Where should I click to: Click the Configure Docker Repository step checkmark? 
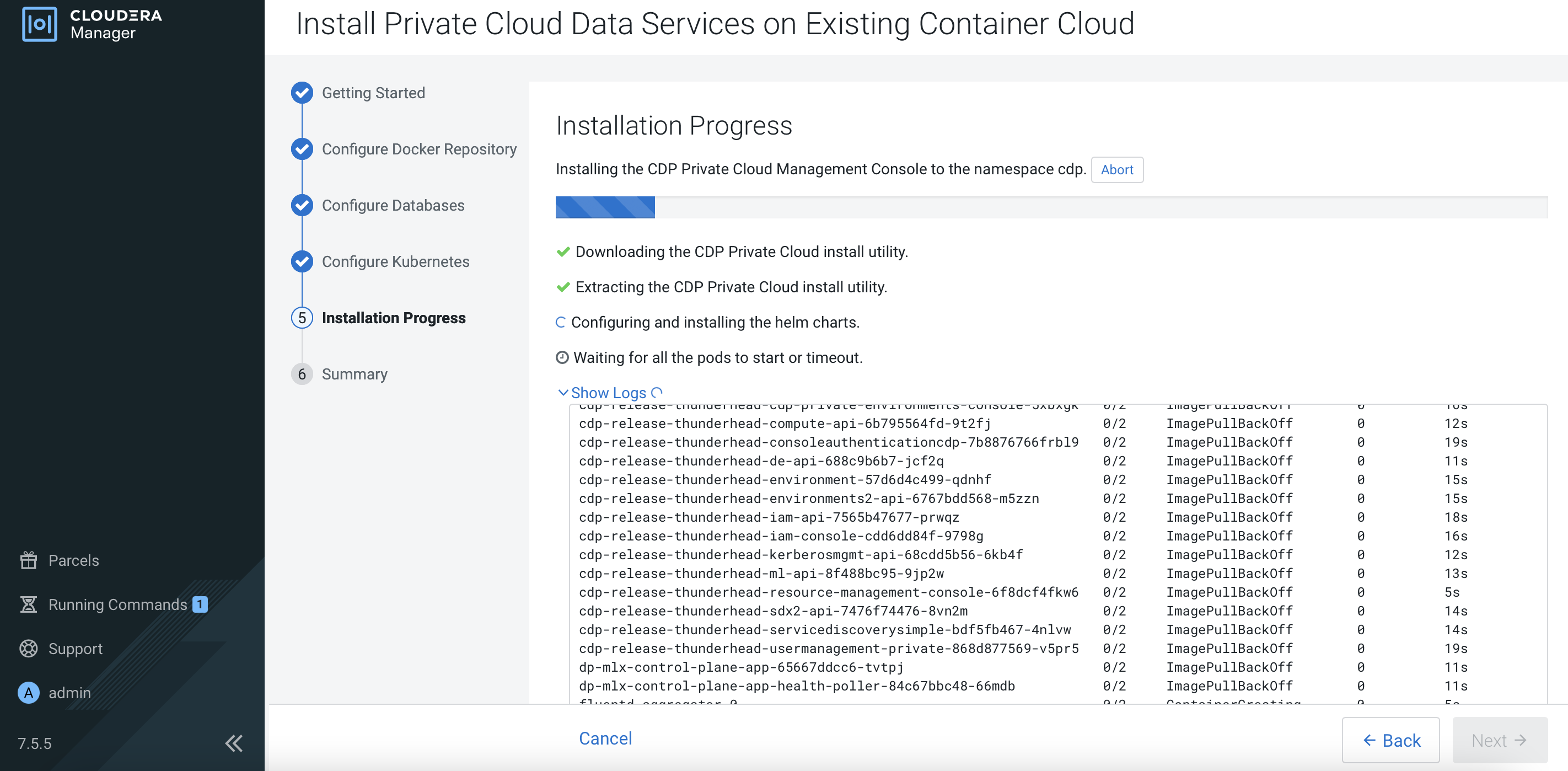click(x=302, y=149)
